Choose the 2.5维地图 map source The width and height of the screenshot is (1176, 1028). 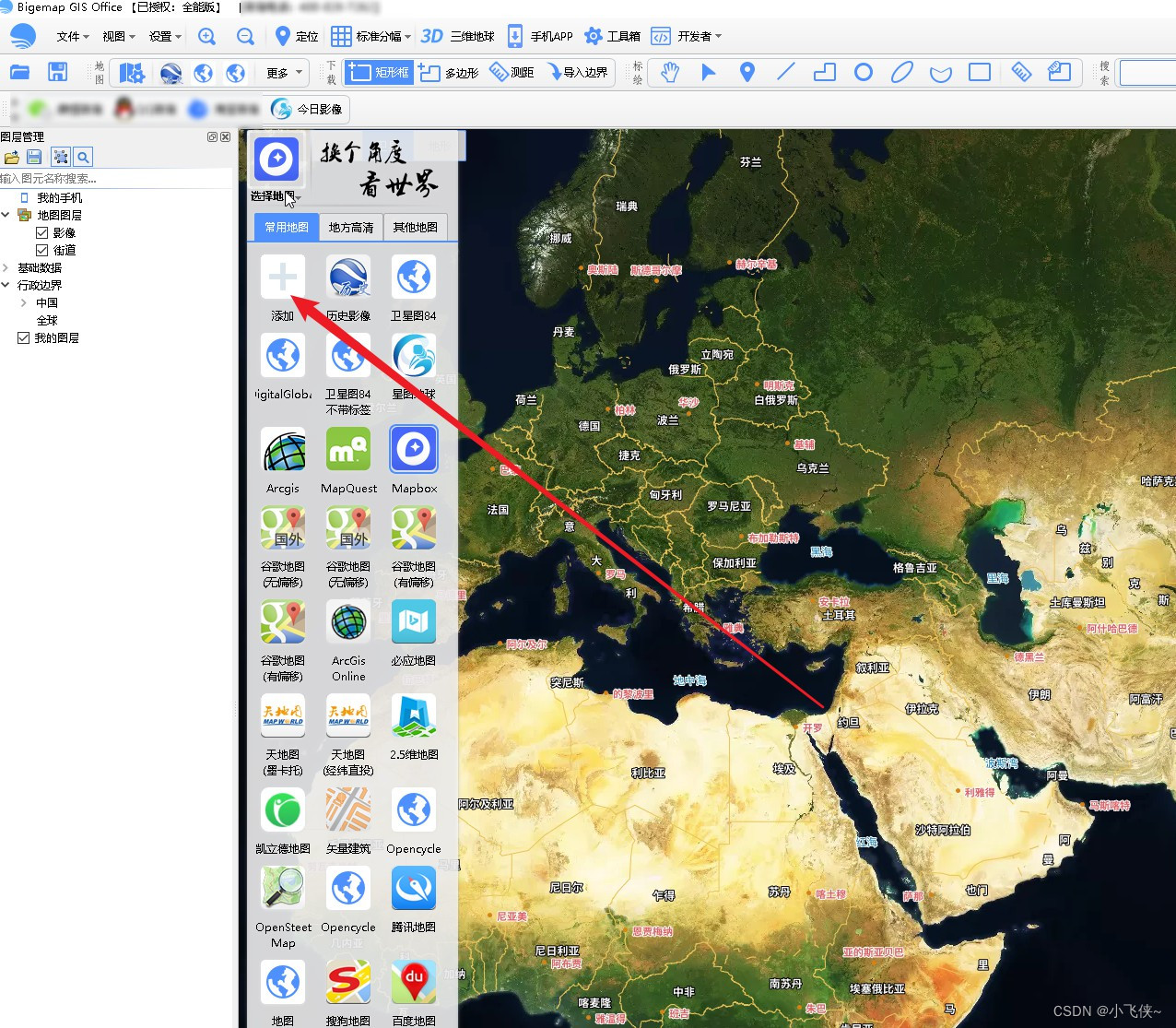pos(414,727)
